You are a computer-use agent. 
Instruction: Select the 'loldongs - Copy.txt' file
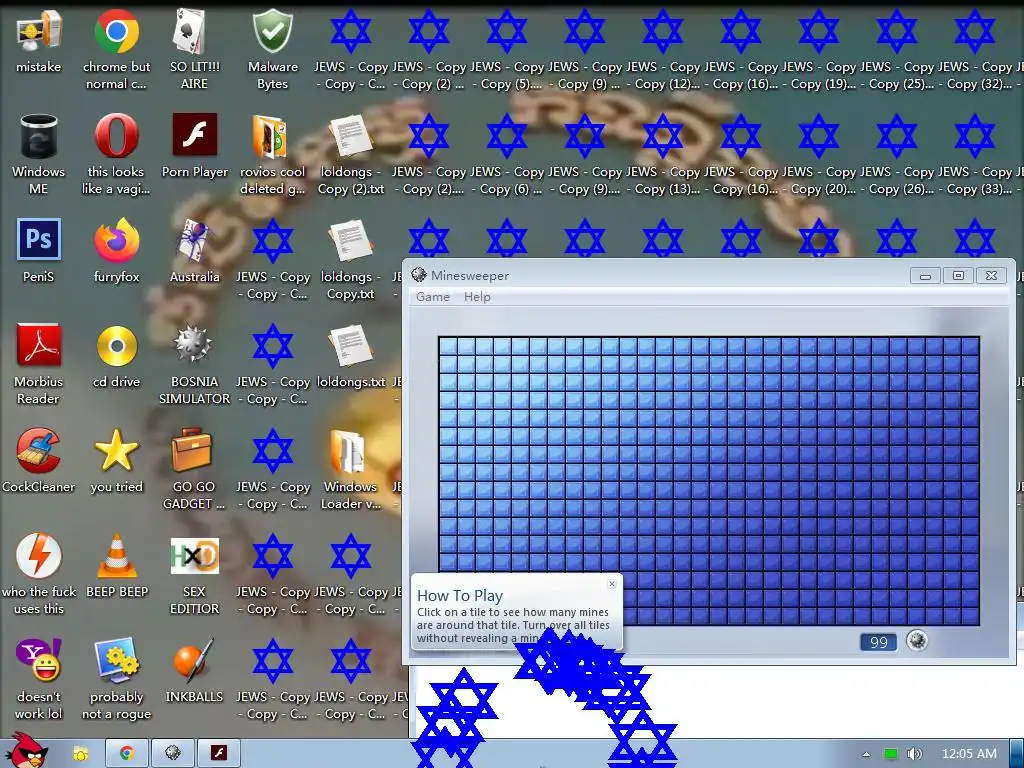coord(351,260)
